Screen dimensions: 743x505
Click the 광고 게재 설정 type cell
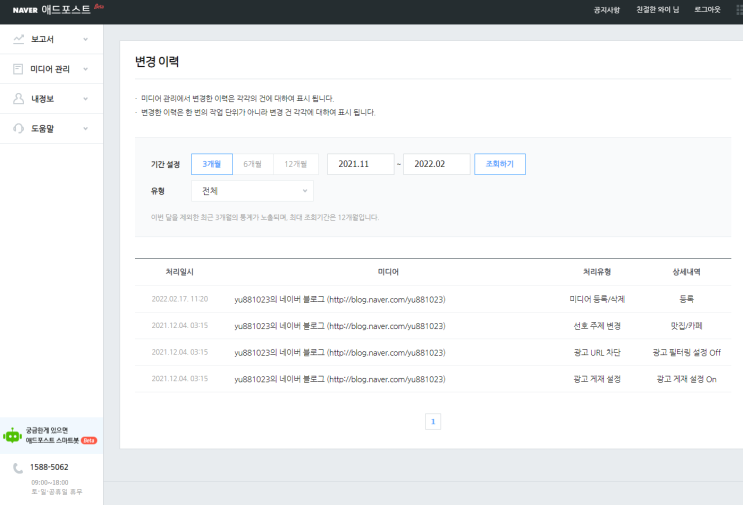coord(597,379)
